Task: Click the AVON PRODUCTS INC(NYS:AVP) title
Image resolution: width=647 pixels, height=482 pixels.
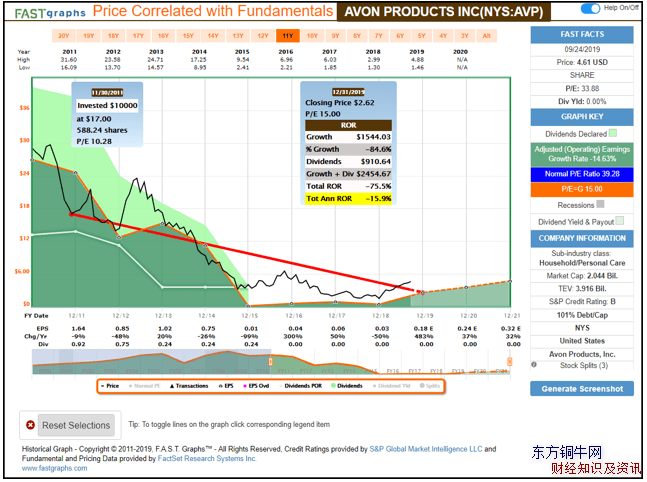Action: click(x=444, y=12)
